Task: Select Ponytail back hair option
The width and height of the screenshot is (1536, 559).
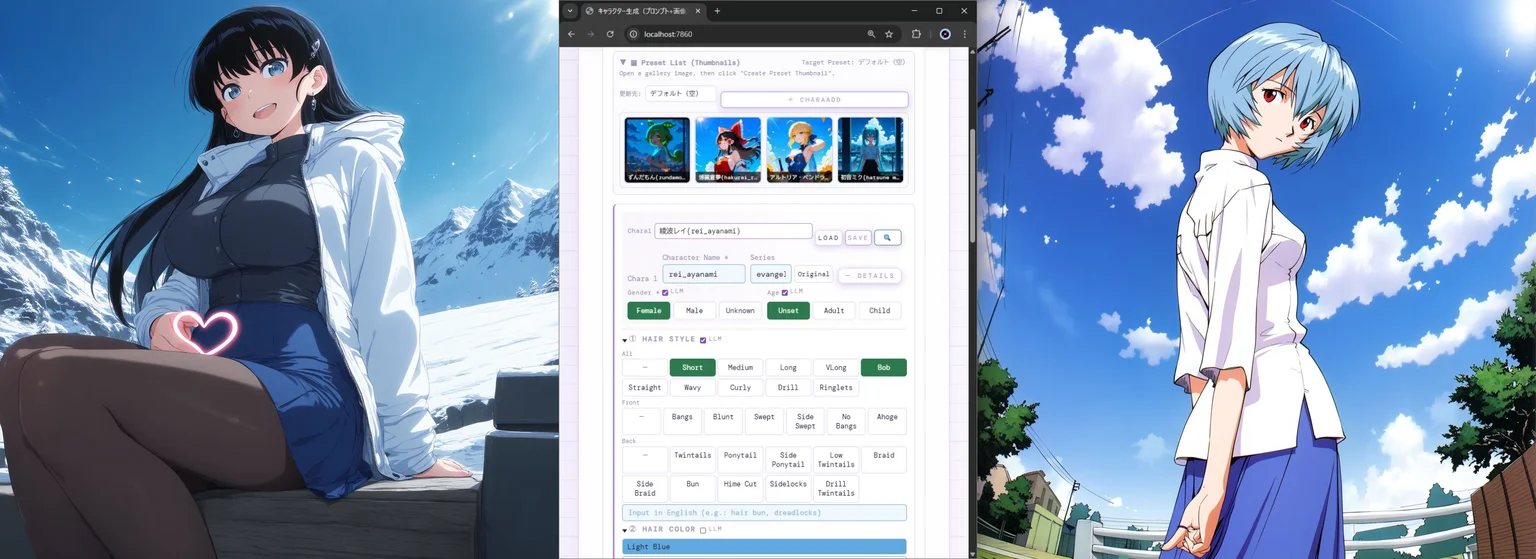Action: [x=740, y=460]
